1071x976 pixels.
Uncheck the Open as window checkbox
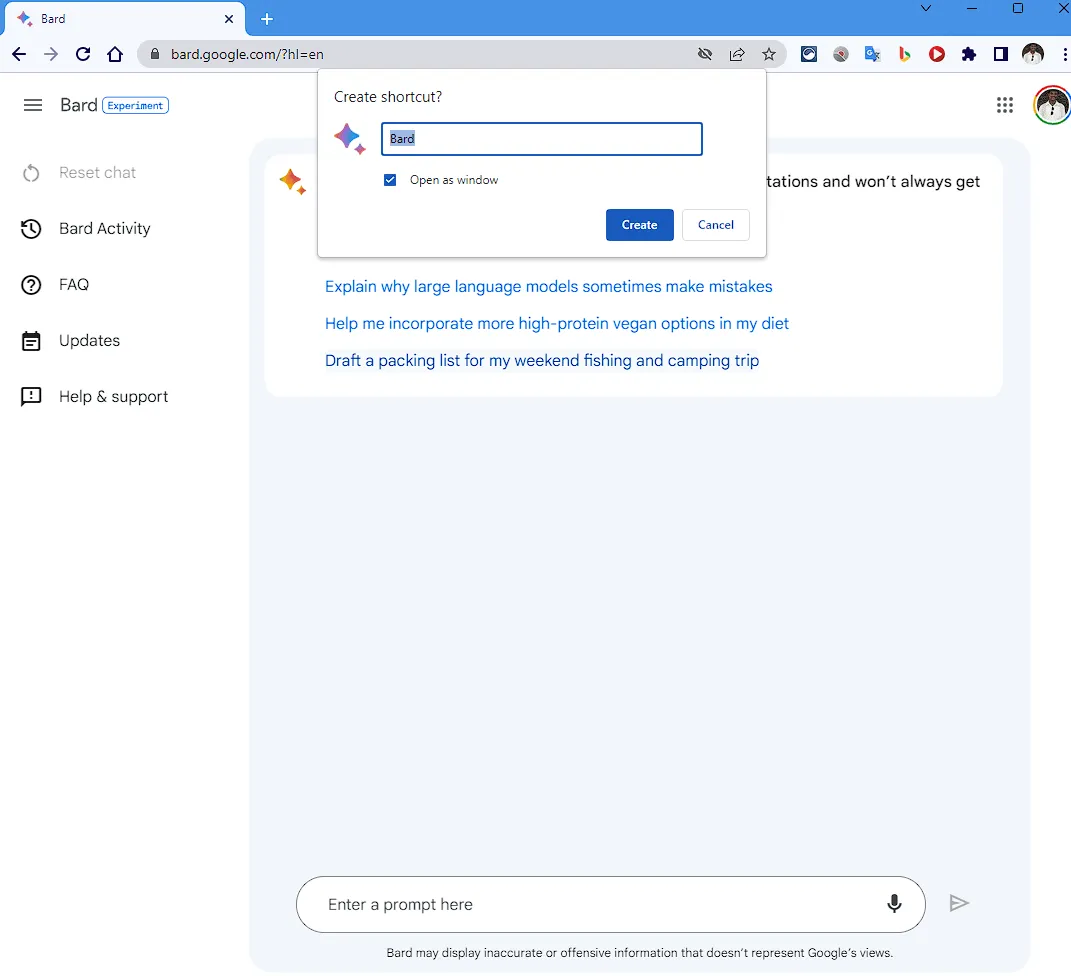click(390, 180)
